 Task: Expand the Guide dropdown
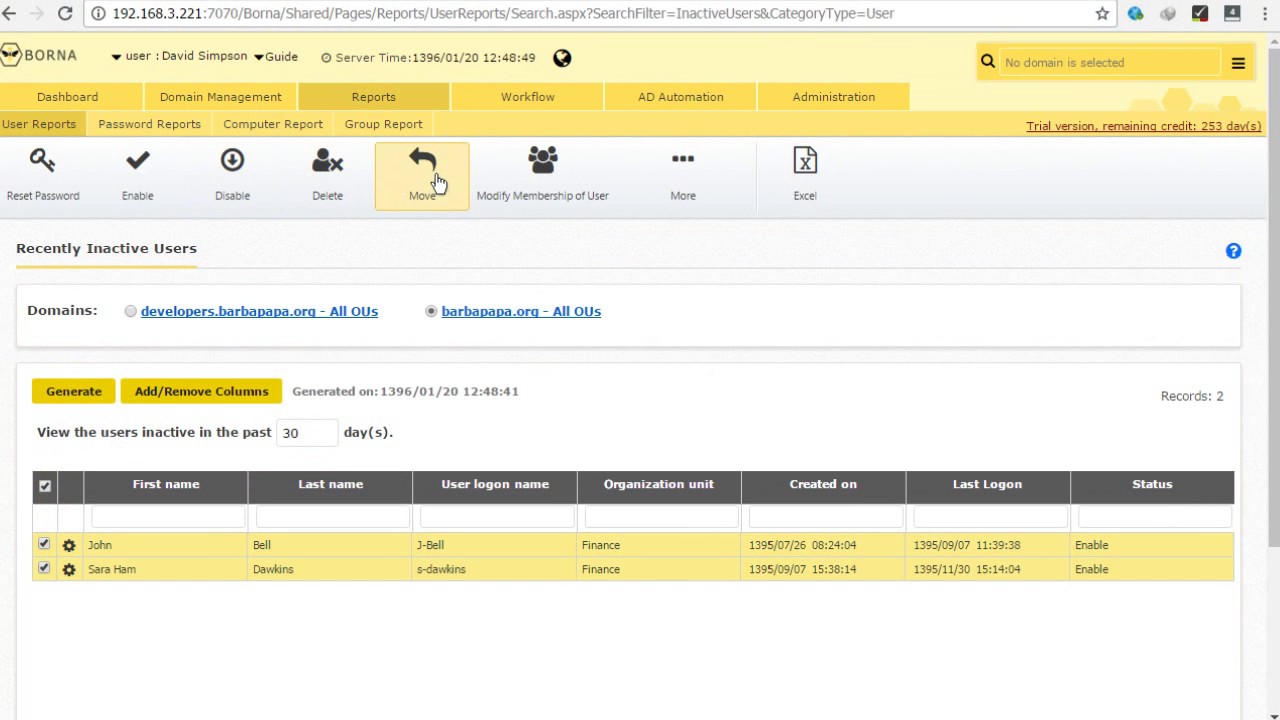coord(276,57)
